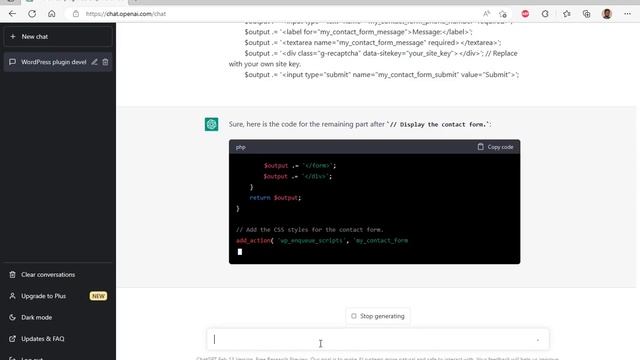Click the ChatGPT avatar icon beside response

point(211,124)
